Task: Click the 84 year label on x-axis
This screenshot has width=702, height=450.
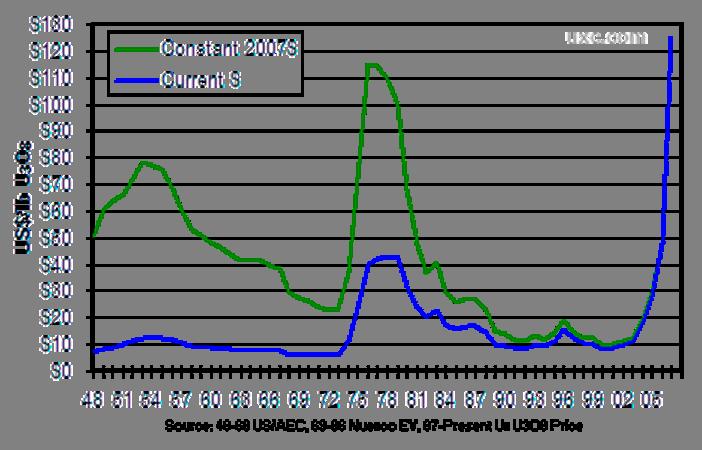Action: point(445,400)
